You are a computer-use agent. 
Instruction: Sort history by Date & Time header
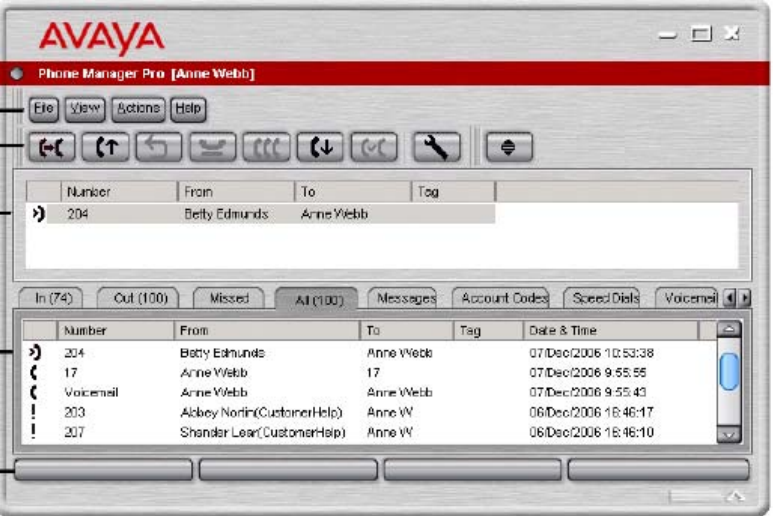pos(611,330)
